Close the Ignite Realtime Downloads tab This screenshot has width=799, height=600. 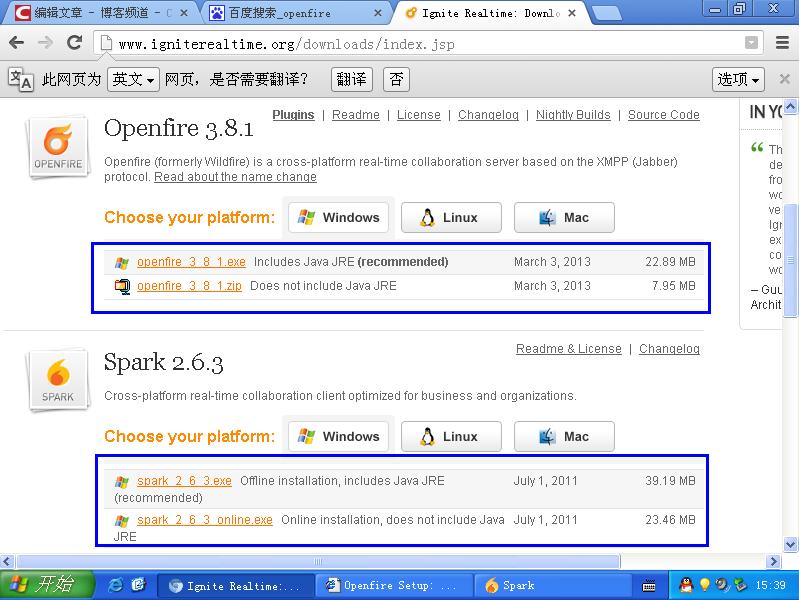coord(572,13)
